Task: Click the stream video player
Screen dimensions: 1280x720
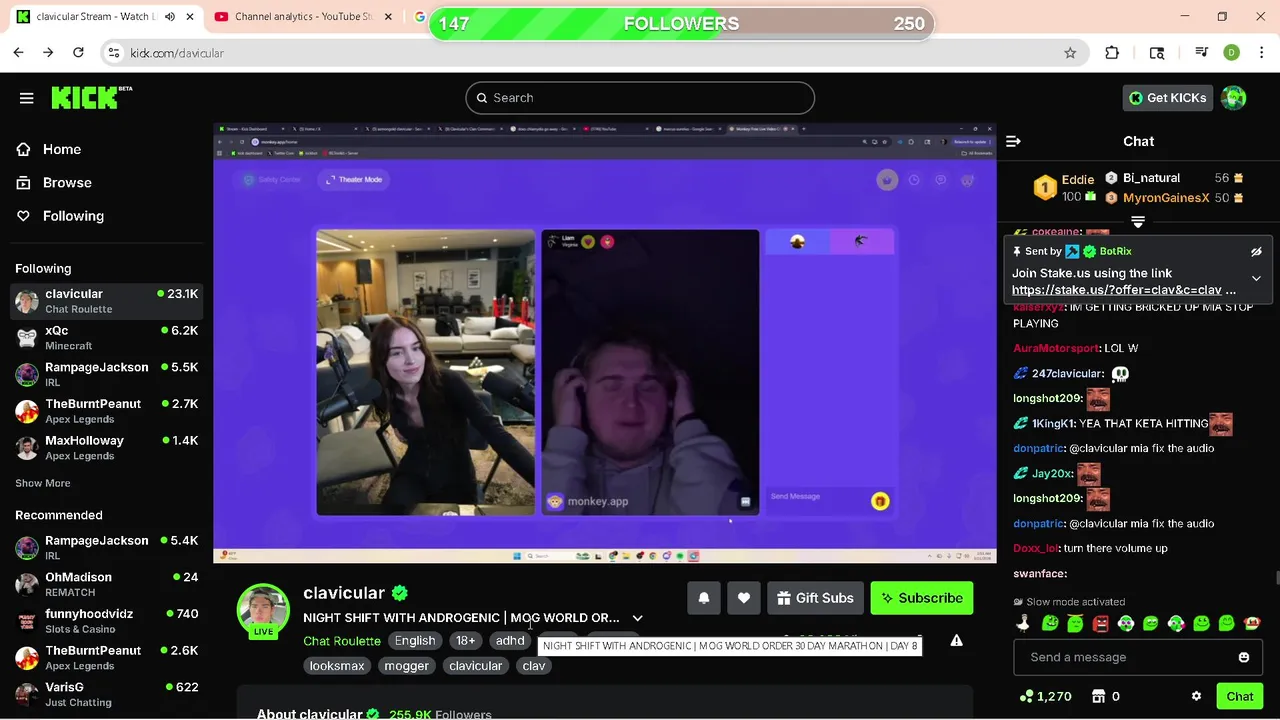Action: point(605,343)
